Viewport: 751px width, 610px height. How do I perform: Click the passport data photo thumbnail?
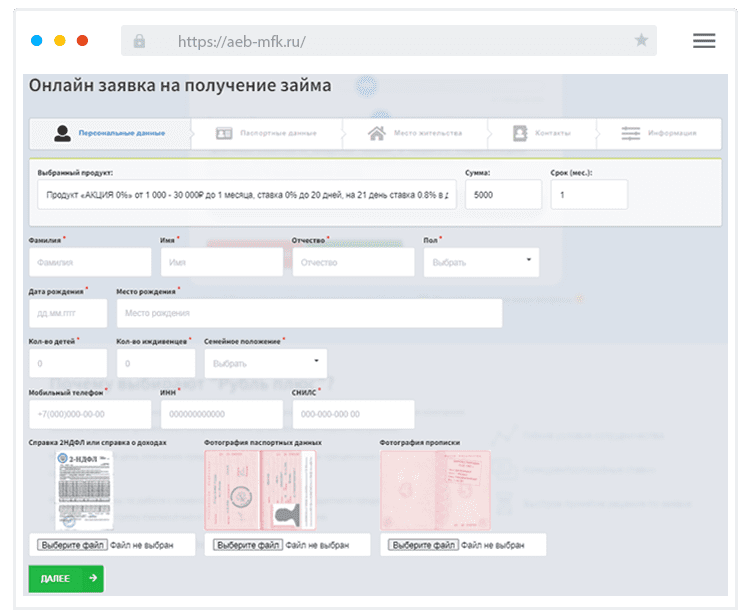[260, 488]
